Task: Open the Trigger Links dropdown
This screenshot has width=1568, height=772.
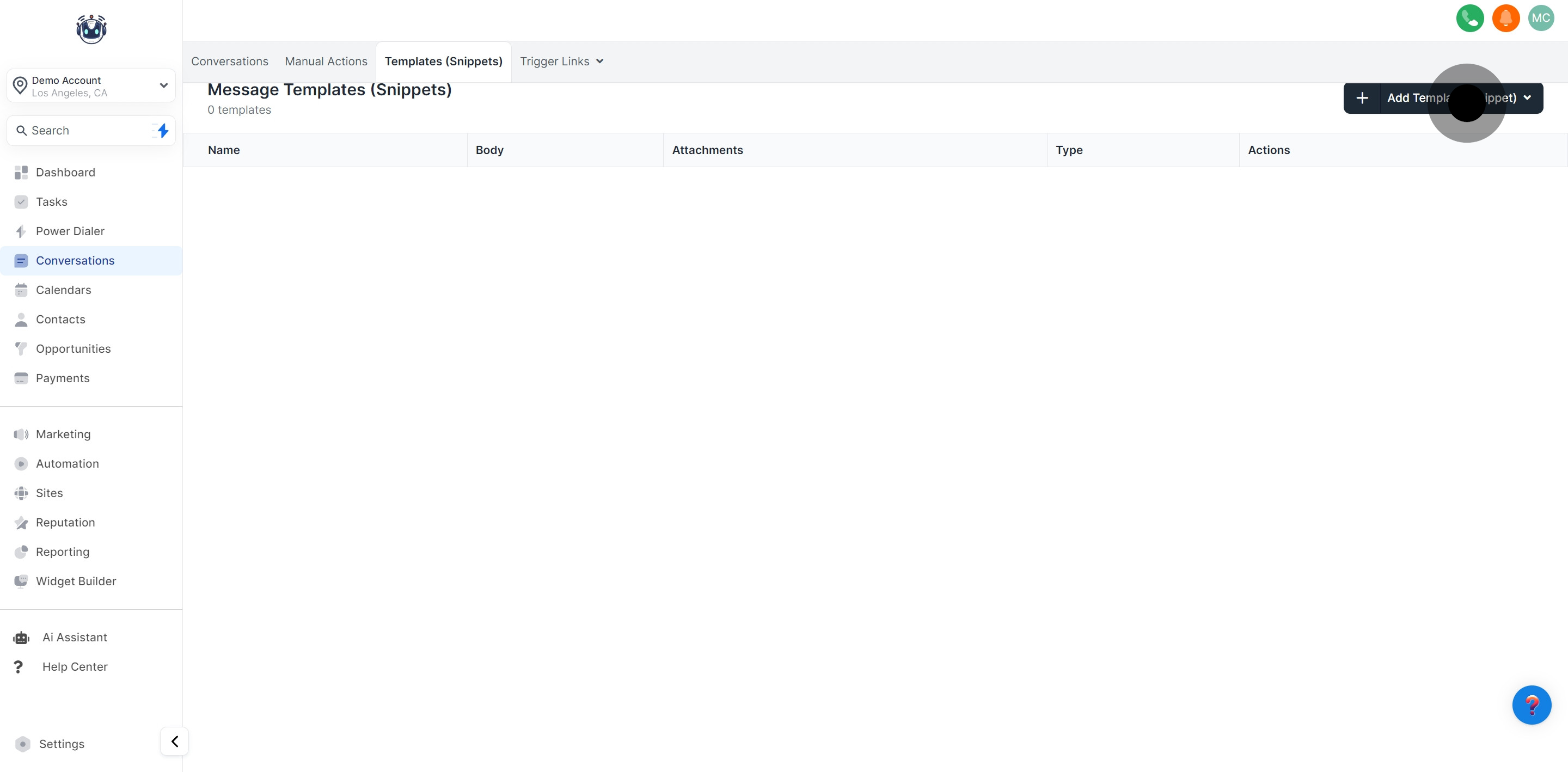Action: [x=560, y=61]
